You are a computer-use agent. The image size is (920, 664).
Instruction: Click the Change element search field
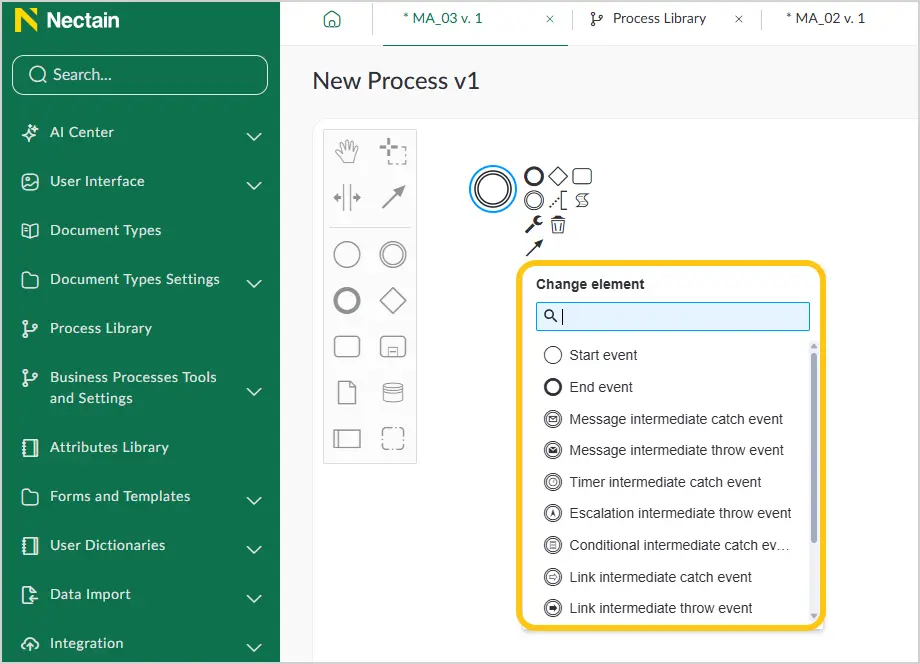click(x=672, y=317)
